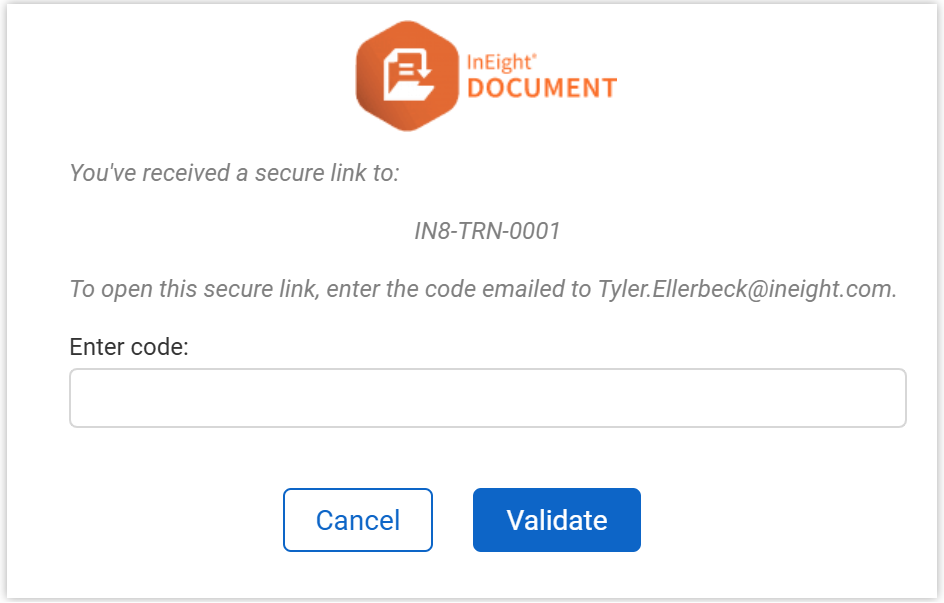This screenshot has width=944, height=603.
Task: Click the word "Cancel" on the outlined button
Action: (x=358, y=520)
